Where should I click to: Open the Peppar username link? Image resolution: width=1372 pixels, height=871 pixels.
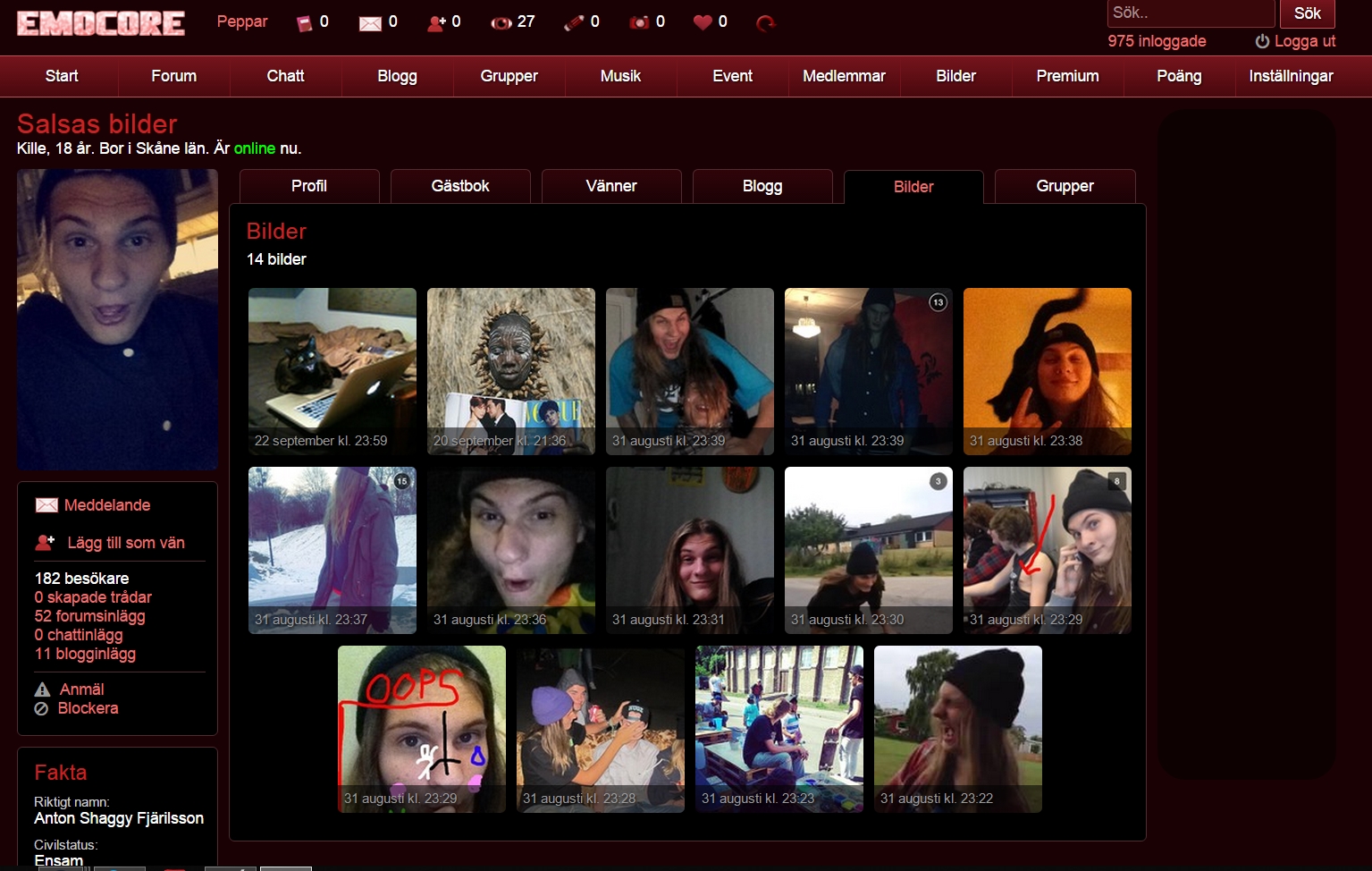tap(242, 21)
